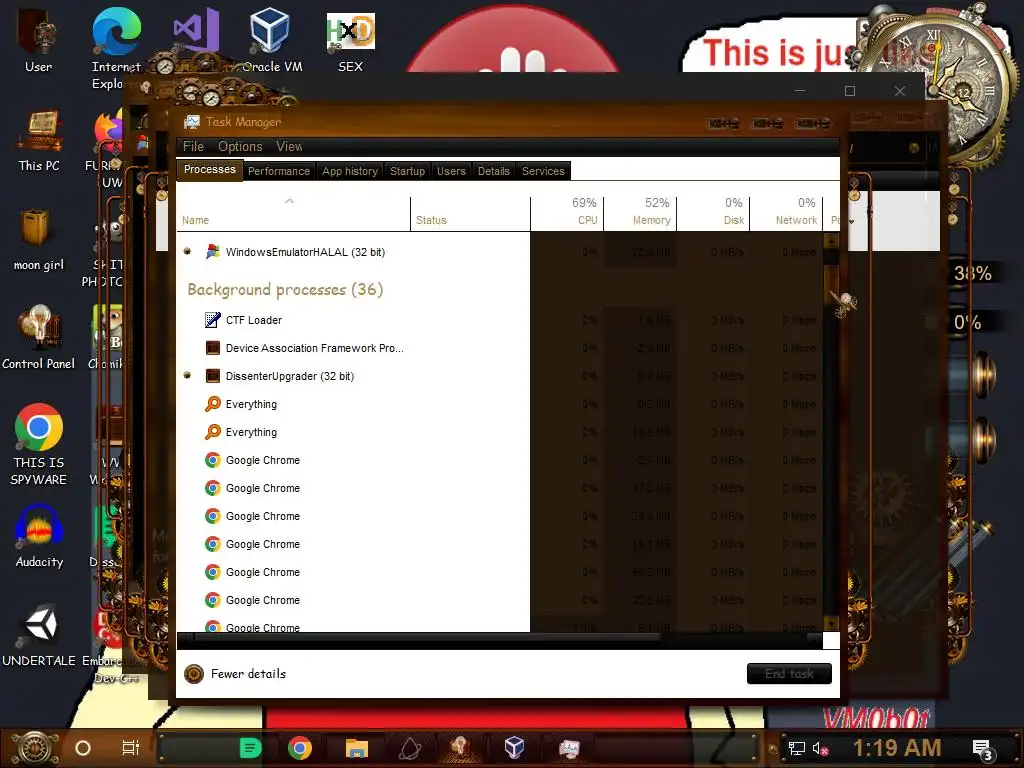Select the Processes tab

[x=210, y=169]
